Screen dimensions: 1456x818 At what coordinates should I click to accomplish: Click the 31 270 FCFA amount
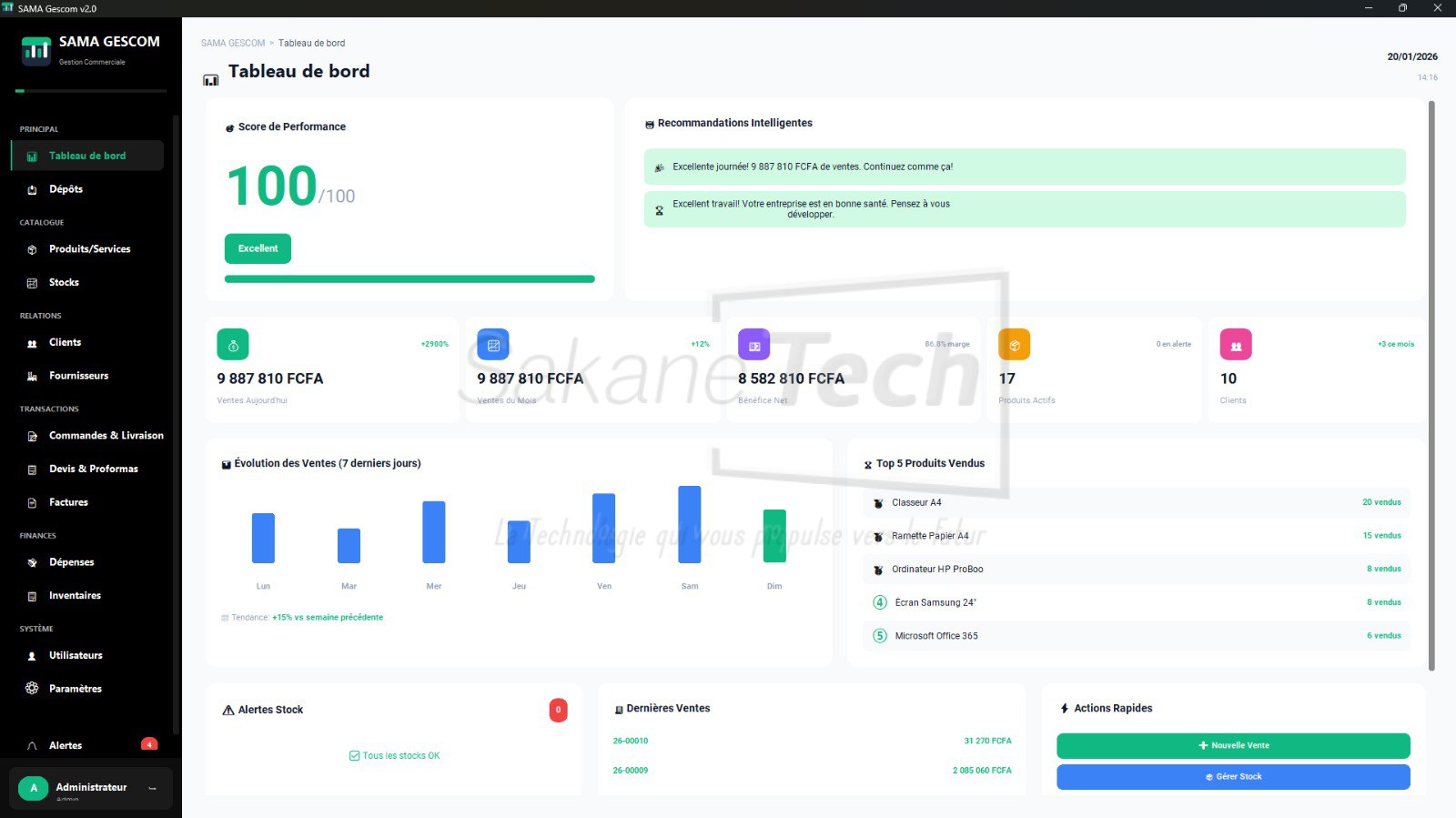pyautogui.click(x=987, y=742)
